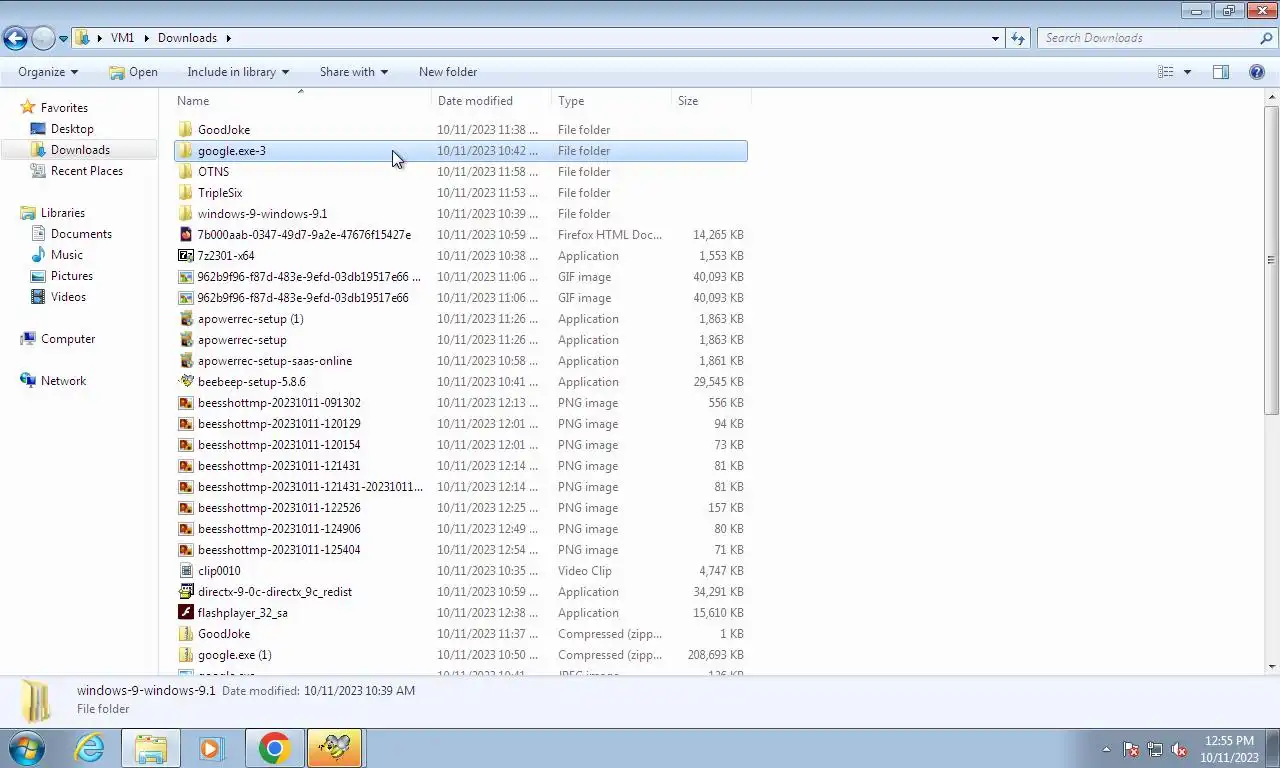The image size is (1280, 768).
Task: Select Computer in the navigation pane
Action: [68, 339]
